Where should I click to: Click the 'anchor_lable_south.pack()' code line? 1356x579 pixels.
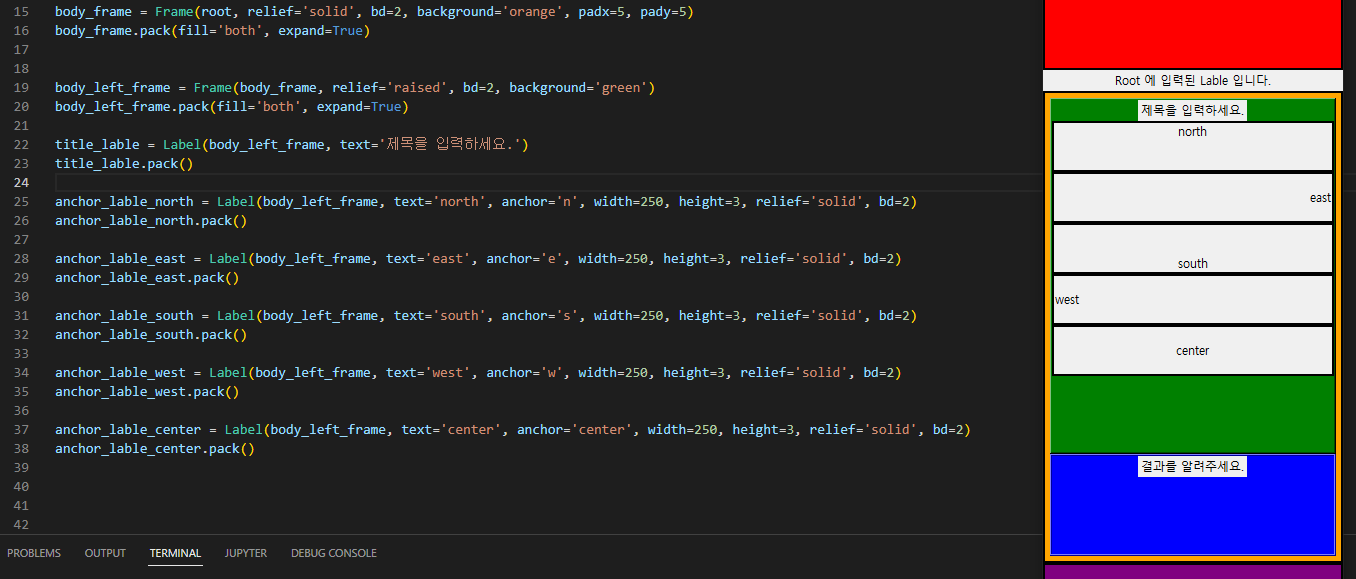[x=151, y=334]
